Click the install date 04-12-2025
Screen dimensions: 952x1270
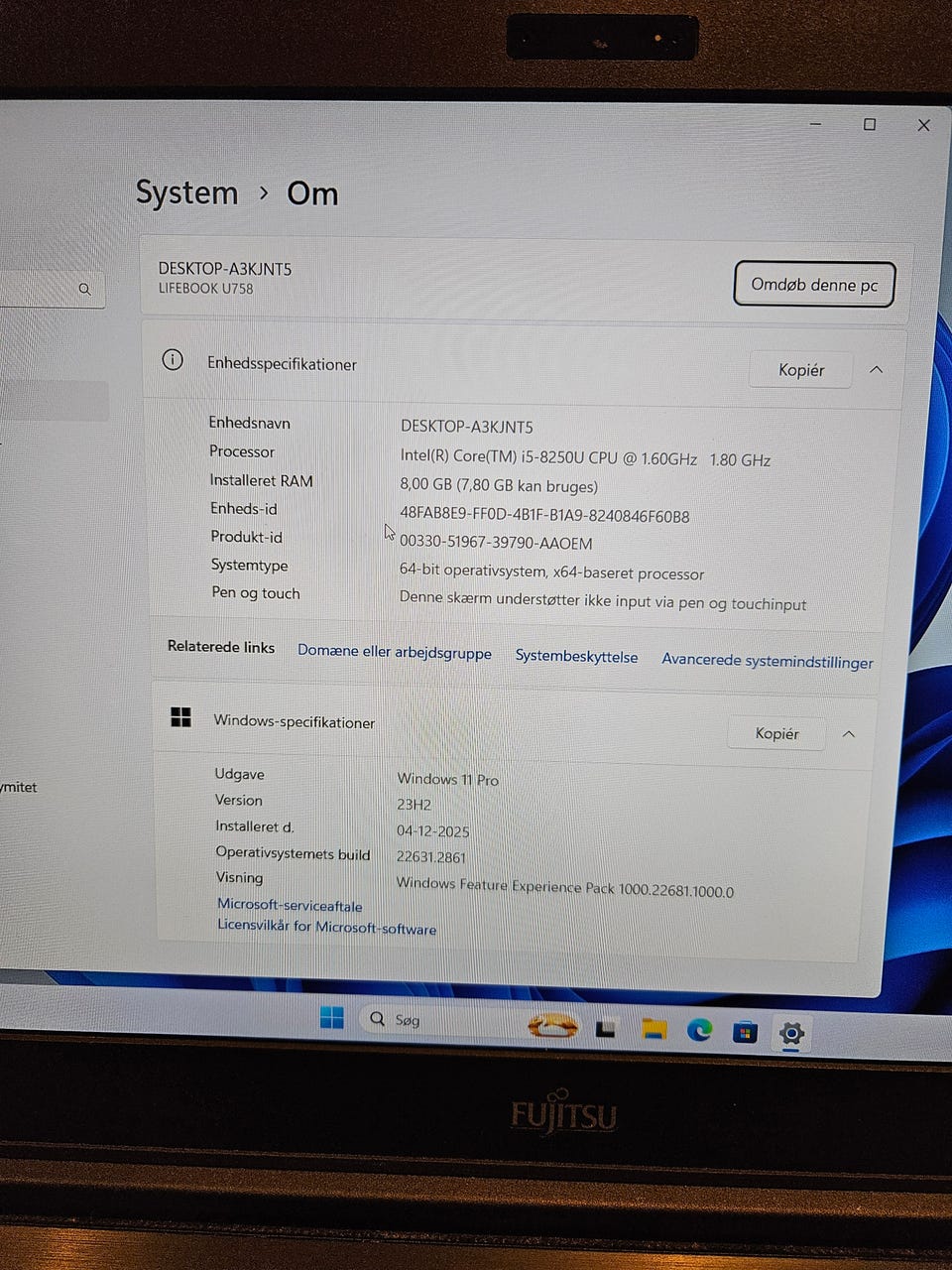(433, 831)
